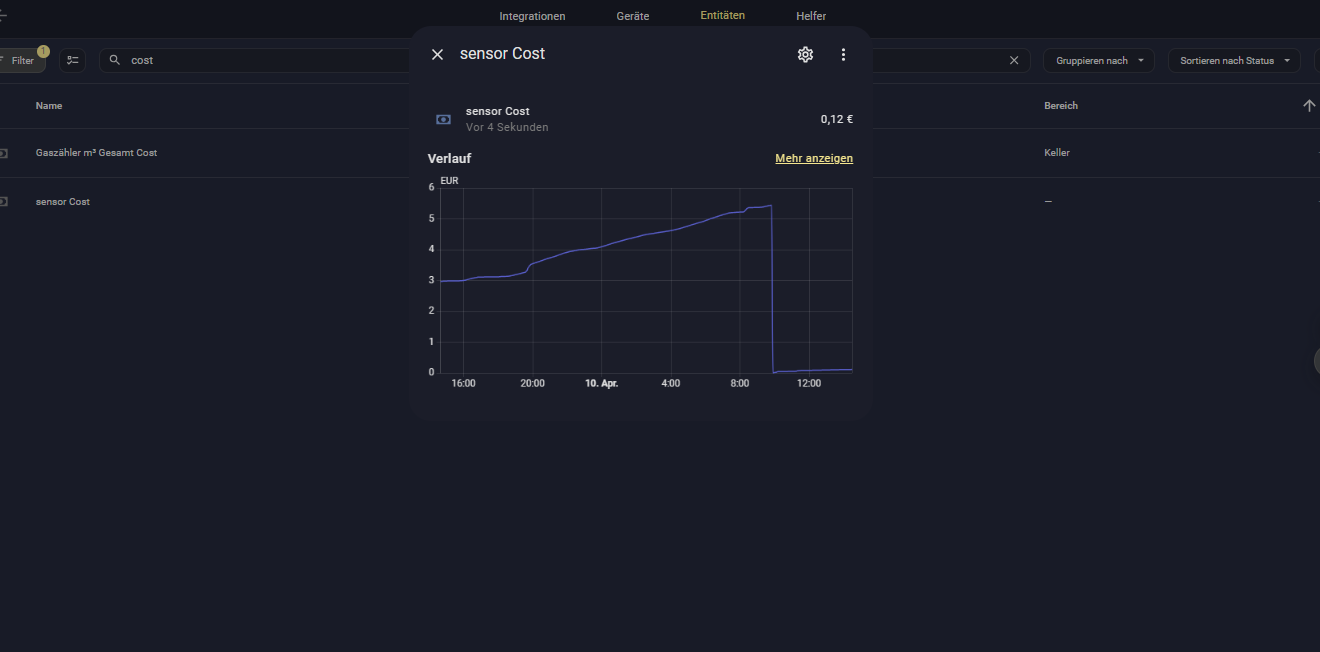Screen dimensions: 1320x652
Task: Click the sensor Cost cash icon in dialog
Action: pyautogui.click(x=444, y=119)
